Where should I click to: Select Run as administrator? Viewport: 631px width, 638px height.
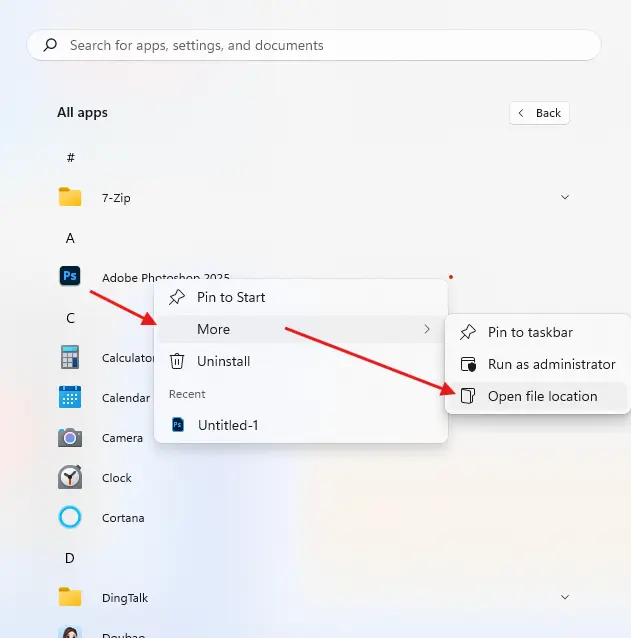point(551,364)
